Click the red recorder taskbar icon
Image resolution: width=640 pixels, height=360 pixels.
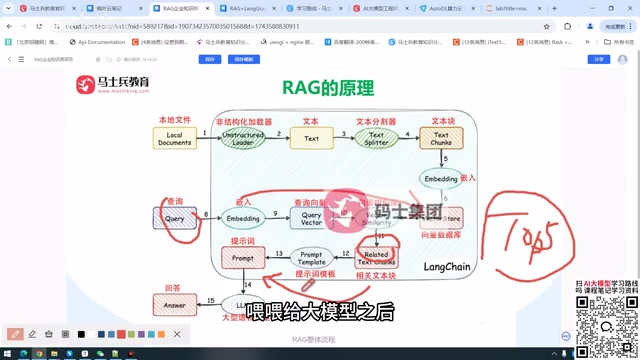click(131, 353)
